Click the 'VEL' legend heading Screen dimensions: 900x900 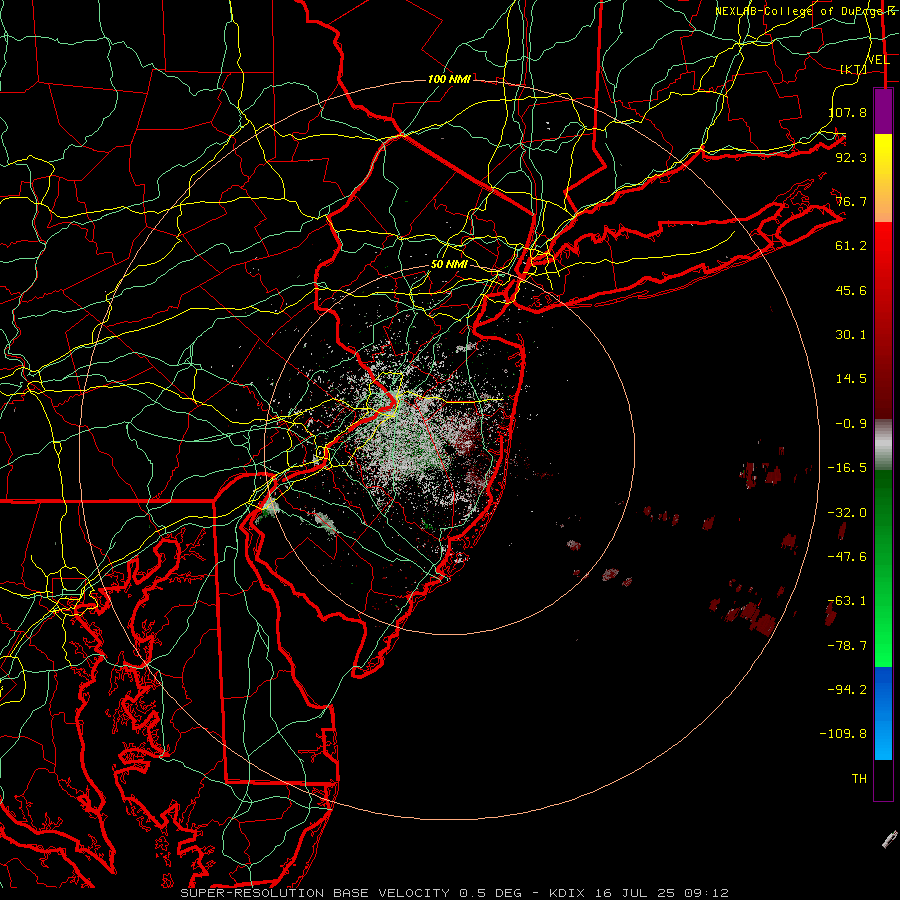coord(878,60)
